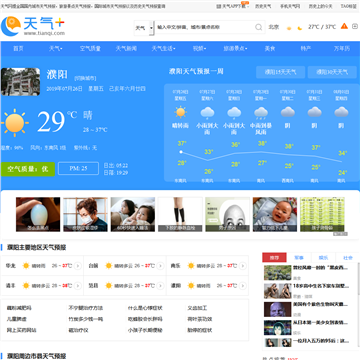Image resolution: width=360 pixels, height=360 pixels.
Task: Expand the 天气生活 nav dropdown
Action: pyautogui.click(x=163, y=49)
